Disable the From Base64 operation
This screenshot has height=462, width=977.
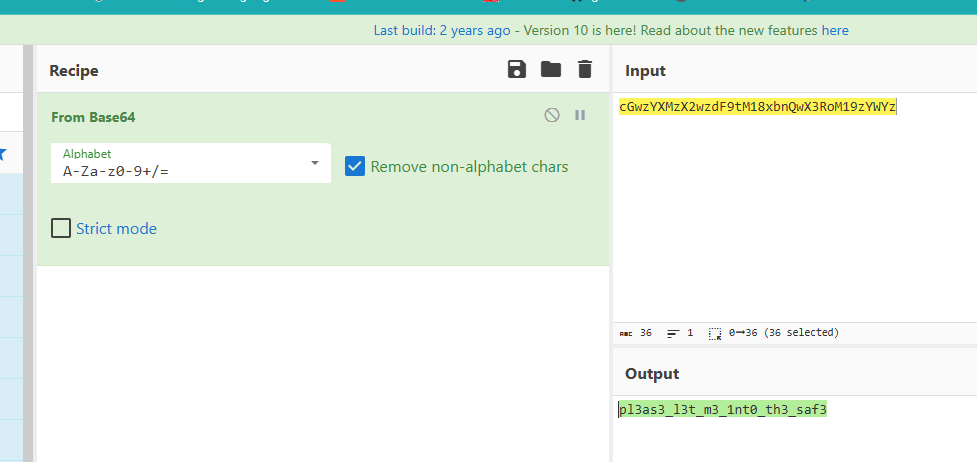click(552, 115)
